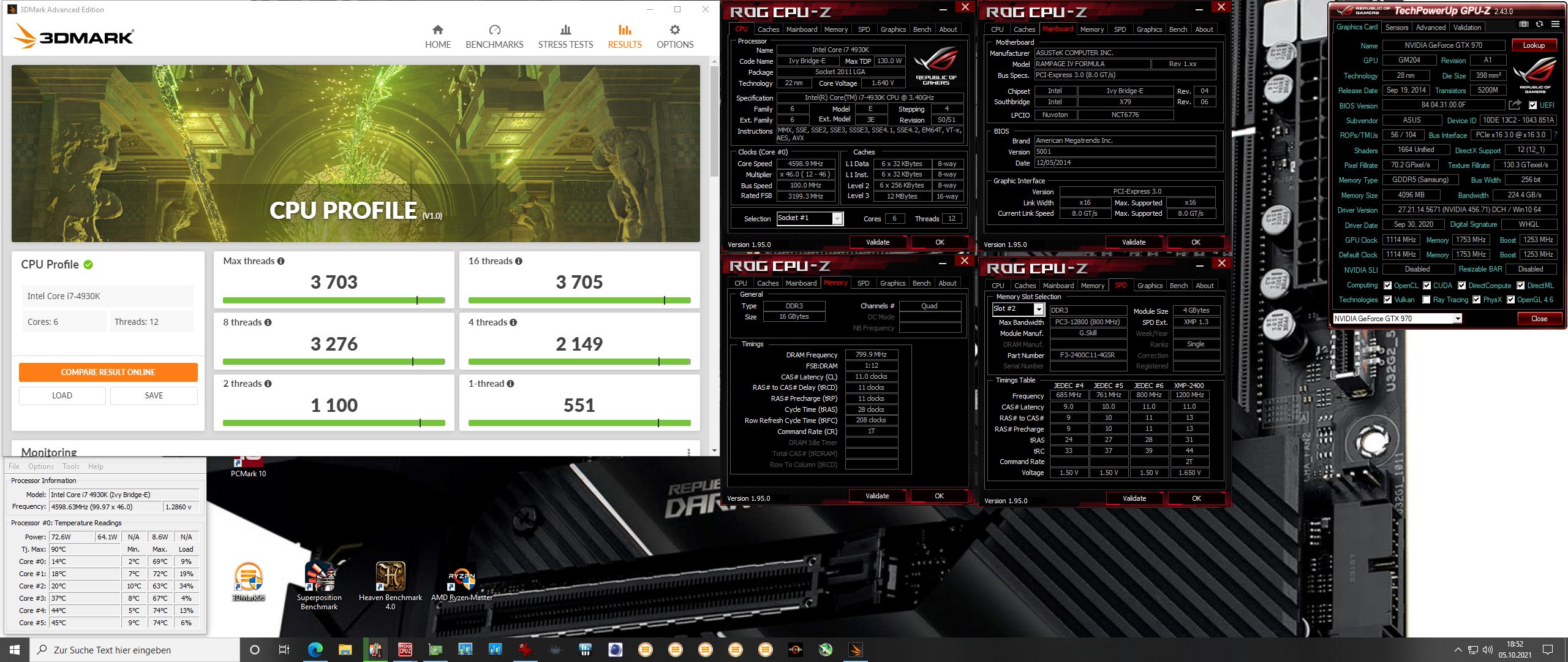Viewport: 1568px width, 662px height.
Task: Click the 3DMark scrollbar up arrow
Action: (x=714, y=61)
